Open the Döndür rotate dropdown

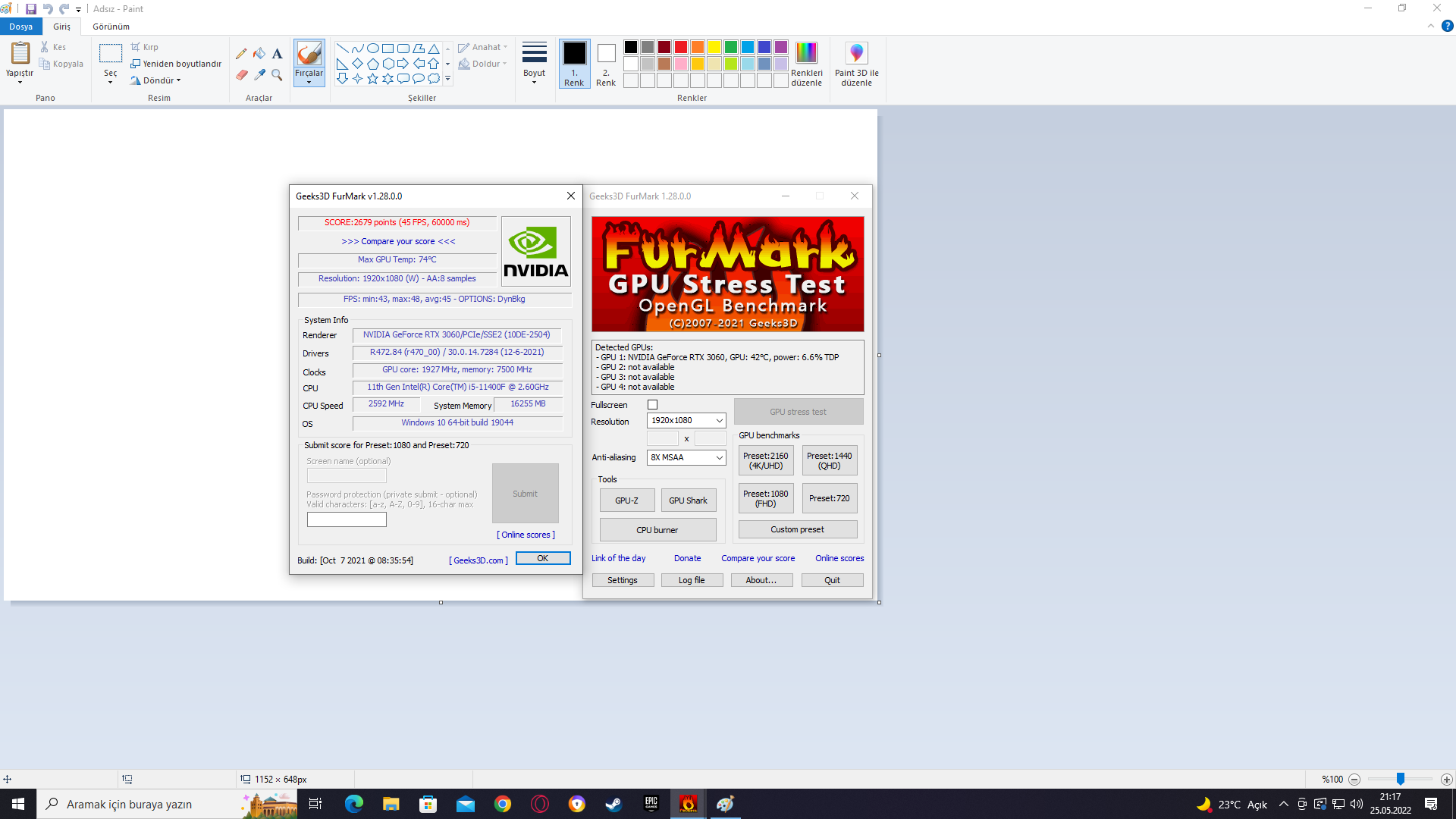coord(156,80)
